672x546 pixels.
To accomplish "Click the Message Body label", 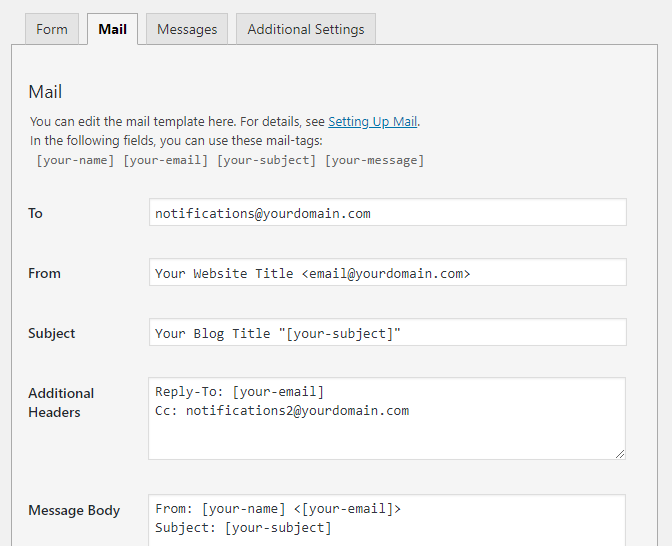I will 74,510.
